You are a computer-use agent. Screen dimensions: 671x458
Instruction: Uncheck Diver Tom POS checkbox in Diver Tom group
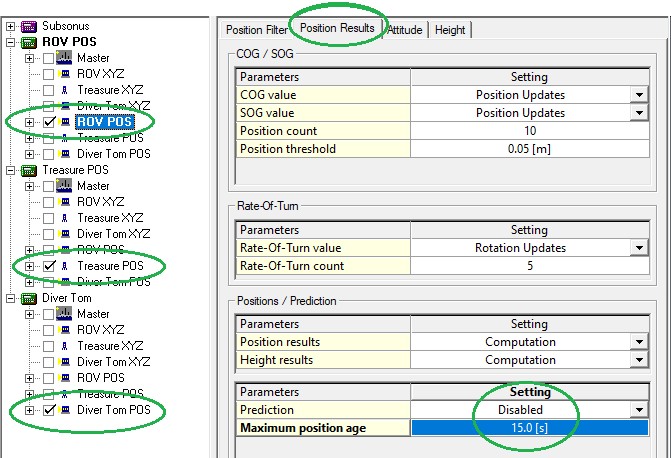click(x=49, y=410)
